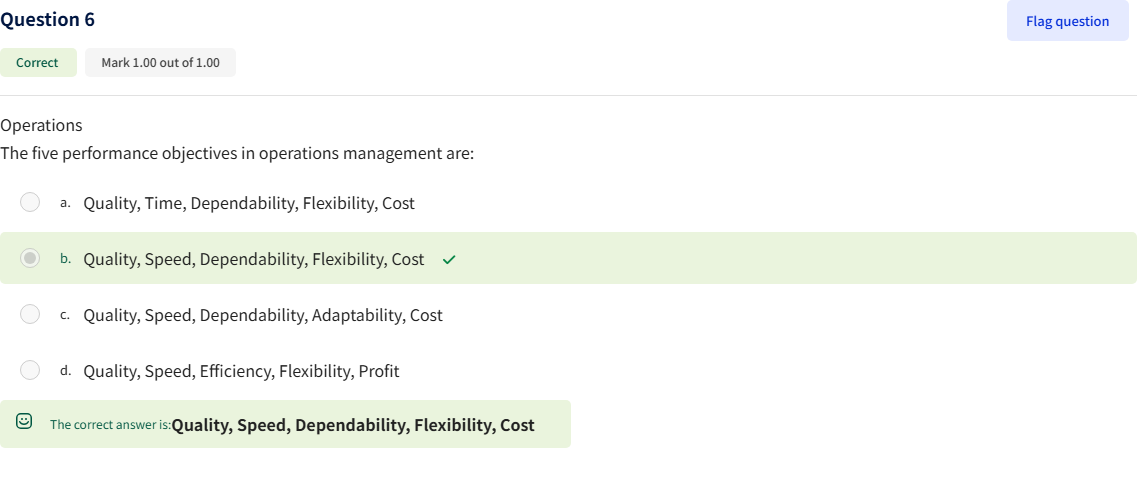
Task: Select radio button for option d
Action: (x=30, y=371)
